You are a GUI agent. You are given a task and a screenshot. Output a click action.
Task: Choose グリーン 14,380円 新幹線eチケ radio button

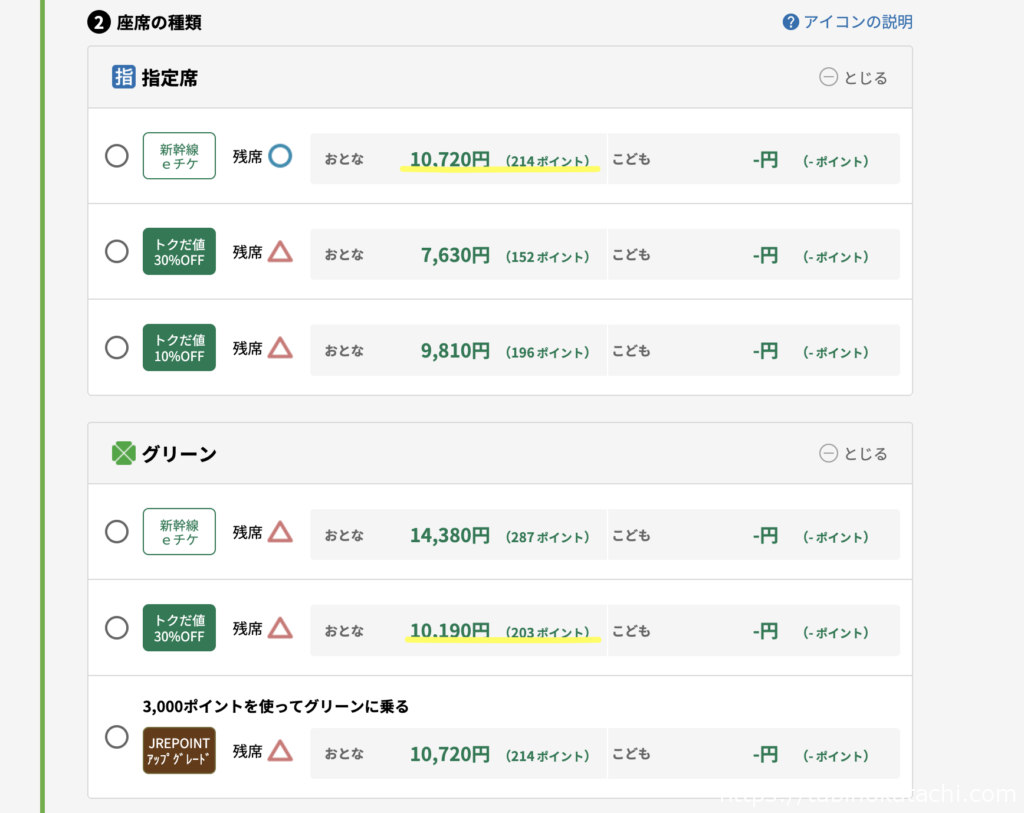pyautogui.click(x=117, y=532)
